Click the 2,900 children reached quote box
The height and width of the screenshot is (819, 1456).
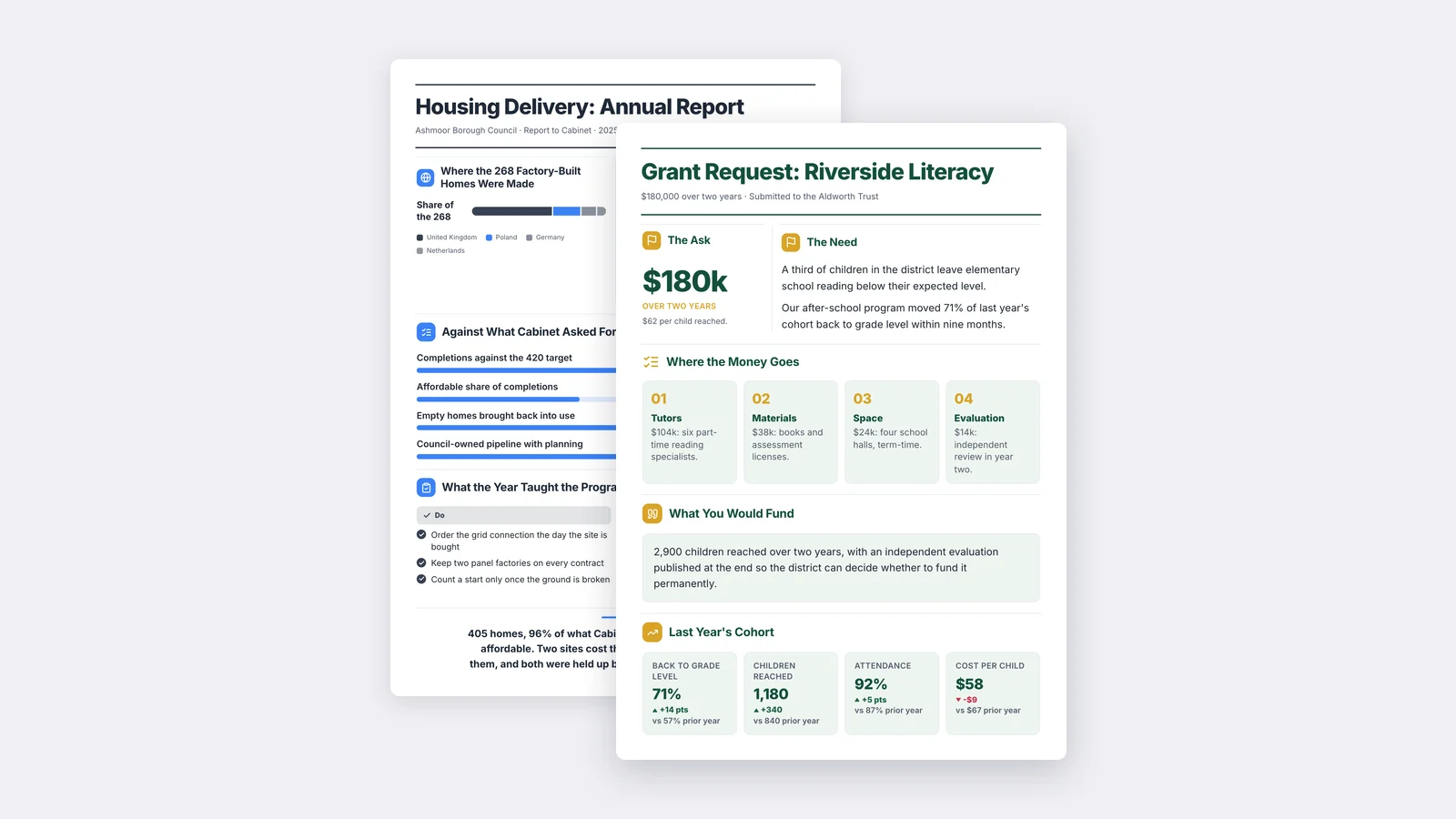pyautogui.click(x=841, y=568)
